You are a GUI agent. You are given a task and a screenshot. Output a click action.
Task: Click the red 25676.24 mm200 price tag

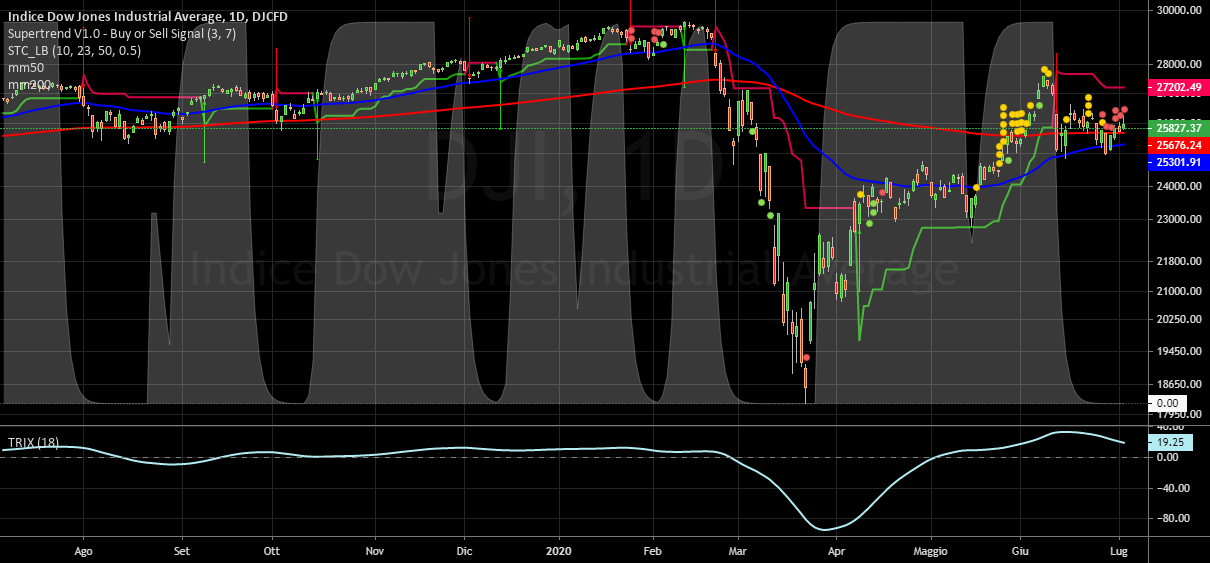click(1179, 145)
